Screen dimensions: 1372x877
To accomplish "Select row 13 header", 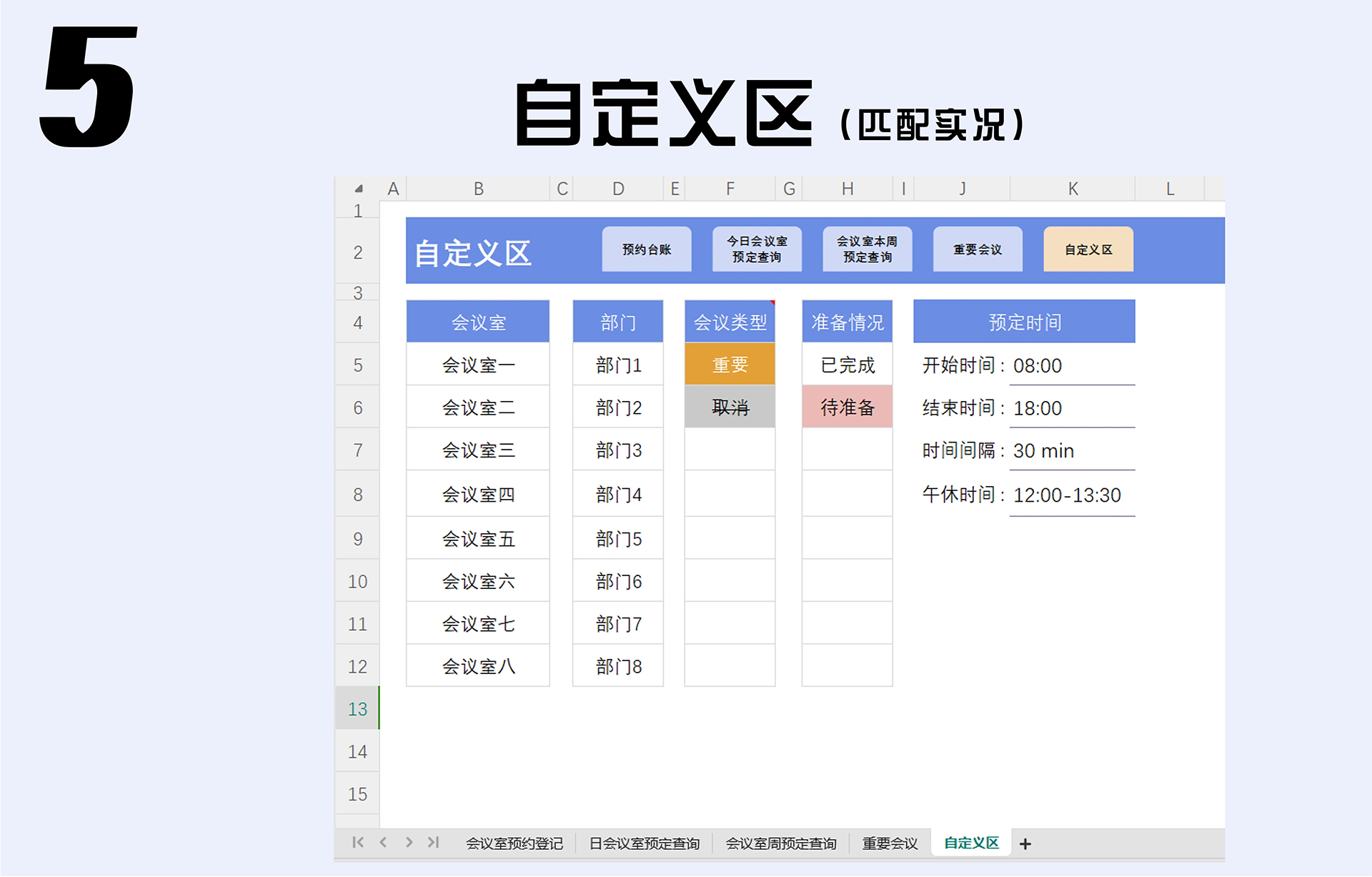I will 357,709.
